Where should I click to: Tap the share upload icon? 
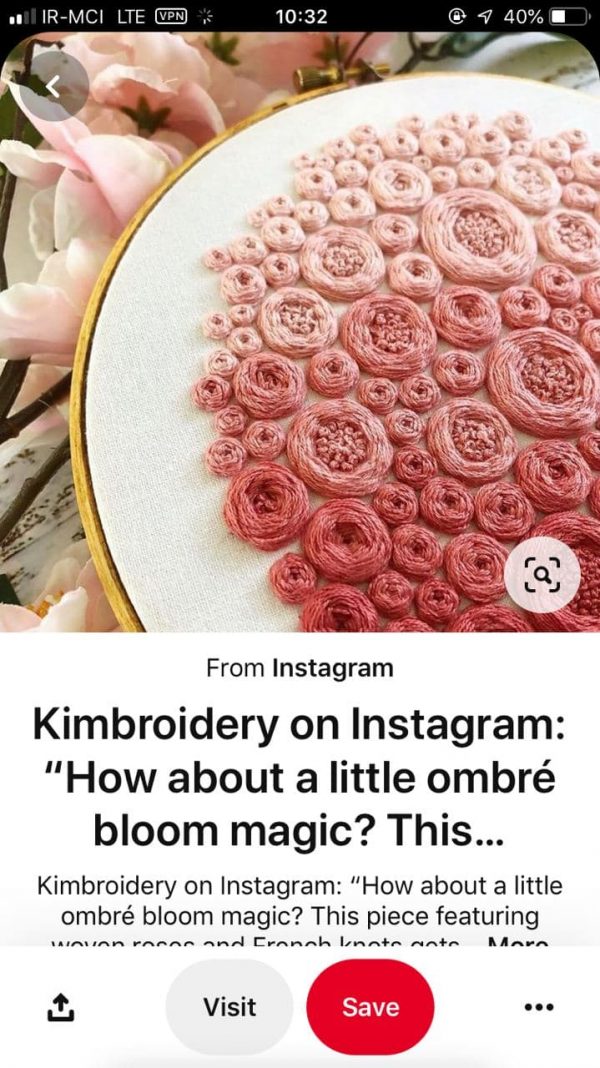tap(61, 1007)
